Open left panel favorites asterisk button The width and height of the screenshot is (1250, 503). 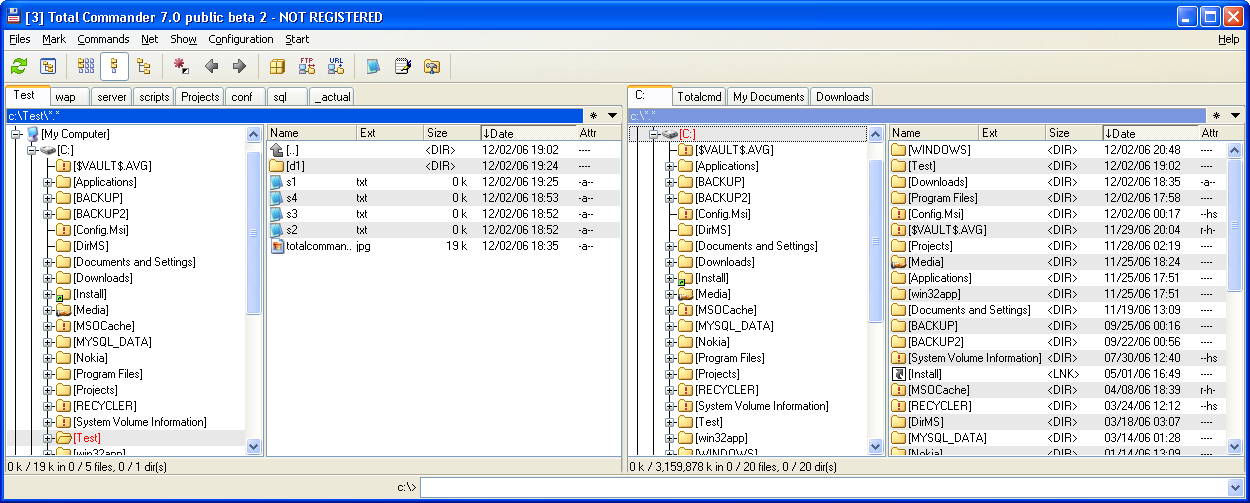(593, 116)
